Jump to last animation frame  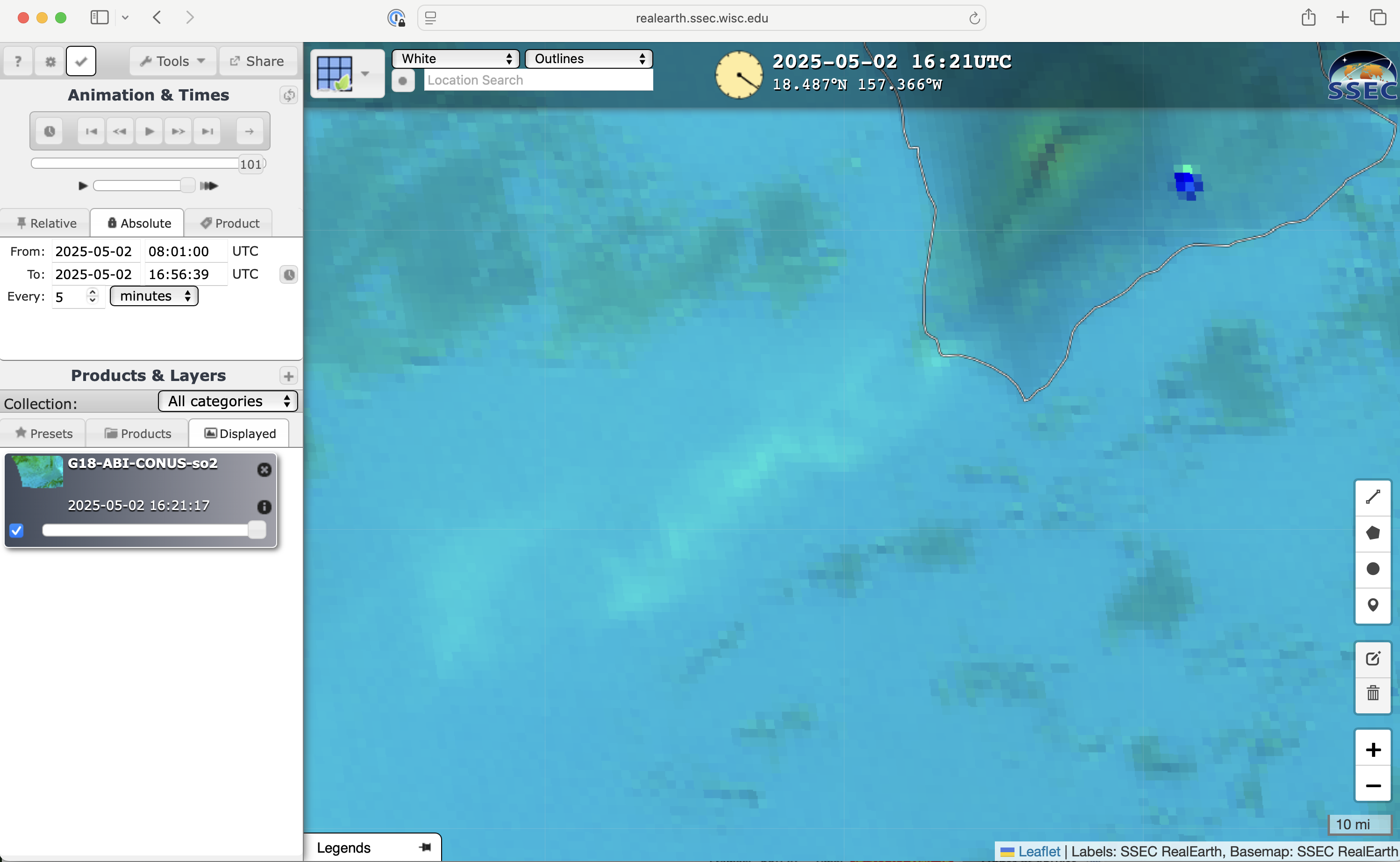point(207,131)
